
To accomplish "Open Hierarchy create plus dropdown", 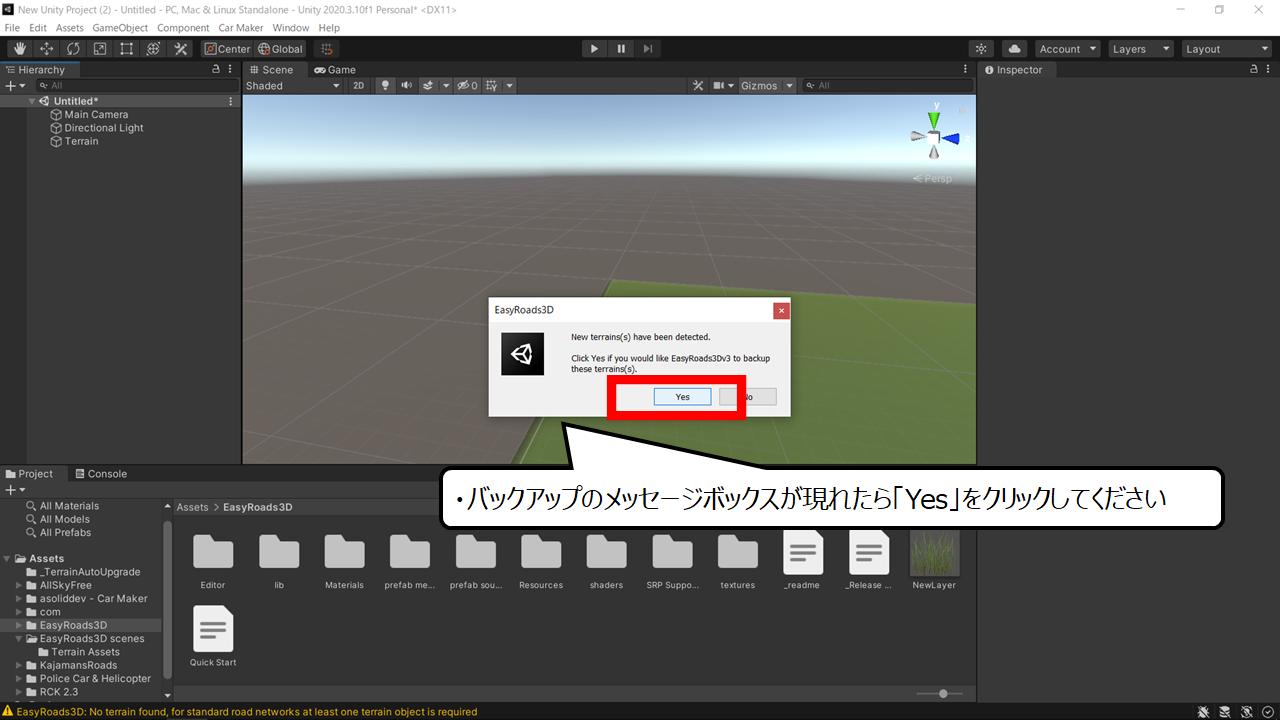I will [14, 86].
